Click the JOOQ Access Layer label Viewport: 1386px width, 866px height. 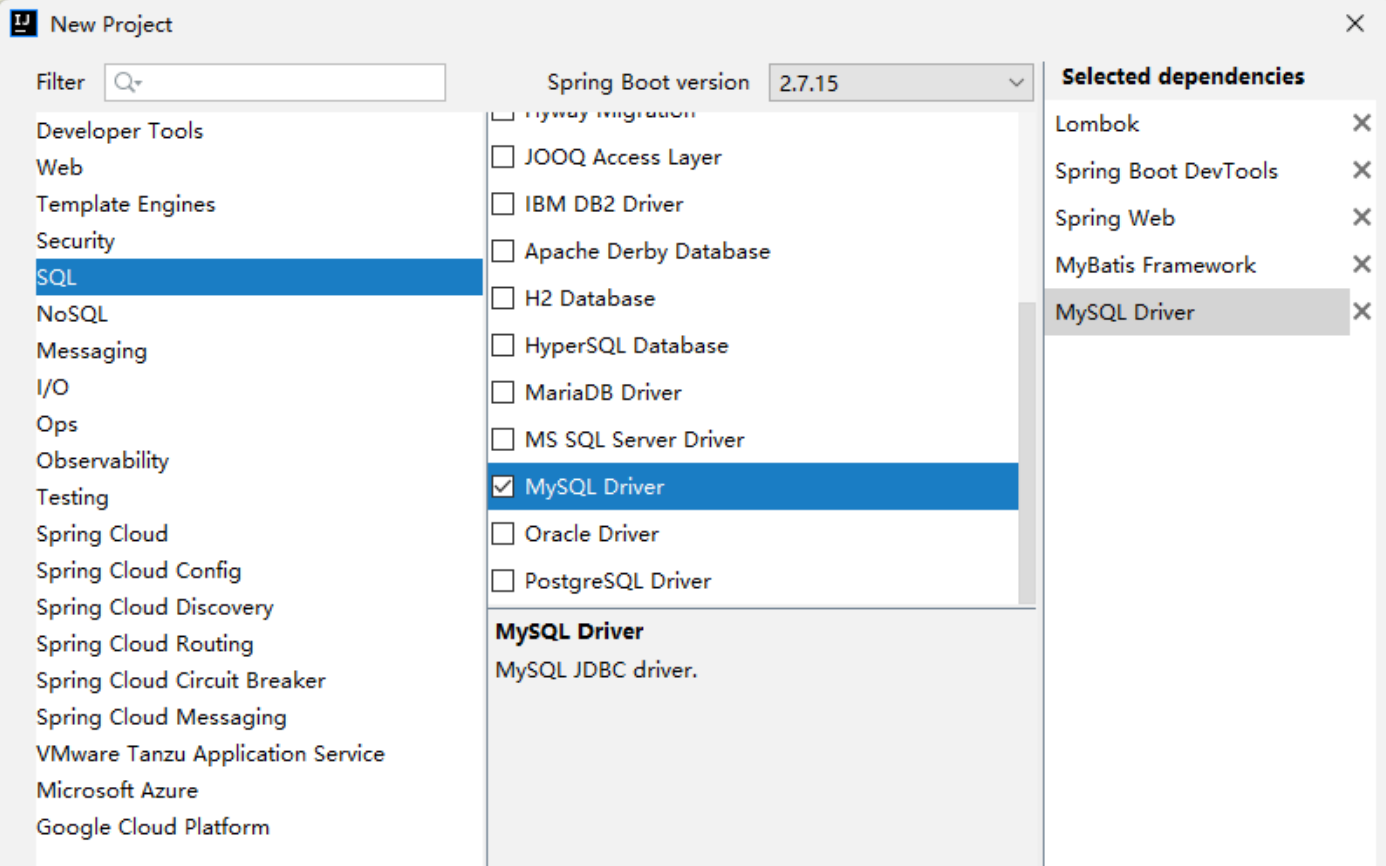(x=623, y=157)
